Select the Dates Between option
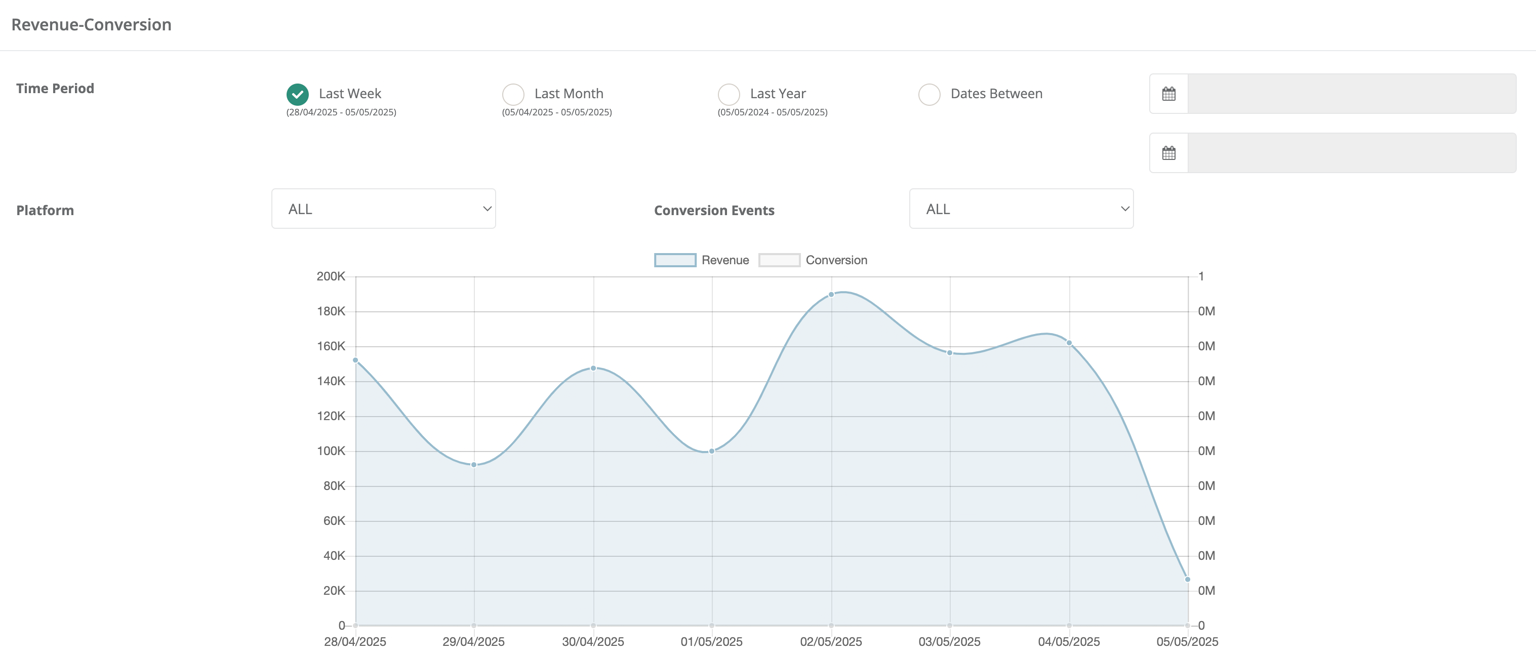This screenshot has height=656, width=1536. (929, 93)
